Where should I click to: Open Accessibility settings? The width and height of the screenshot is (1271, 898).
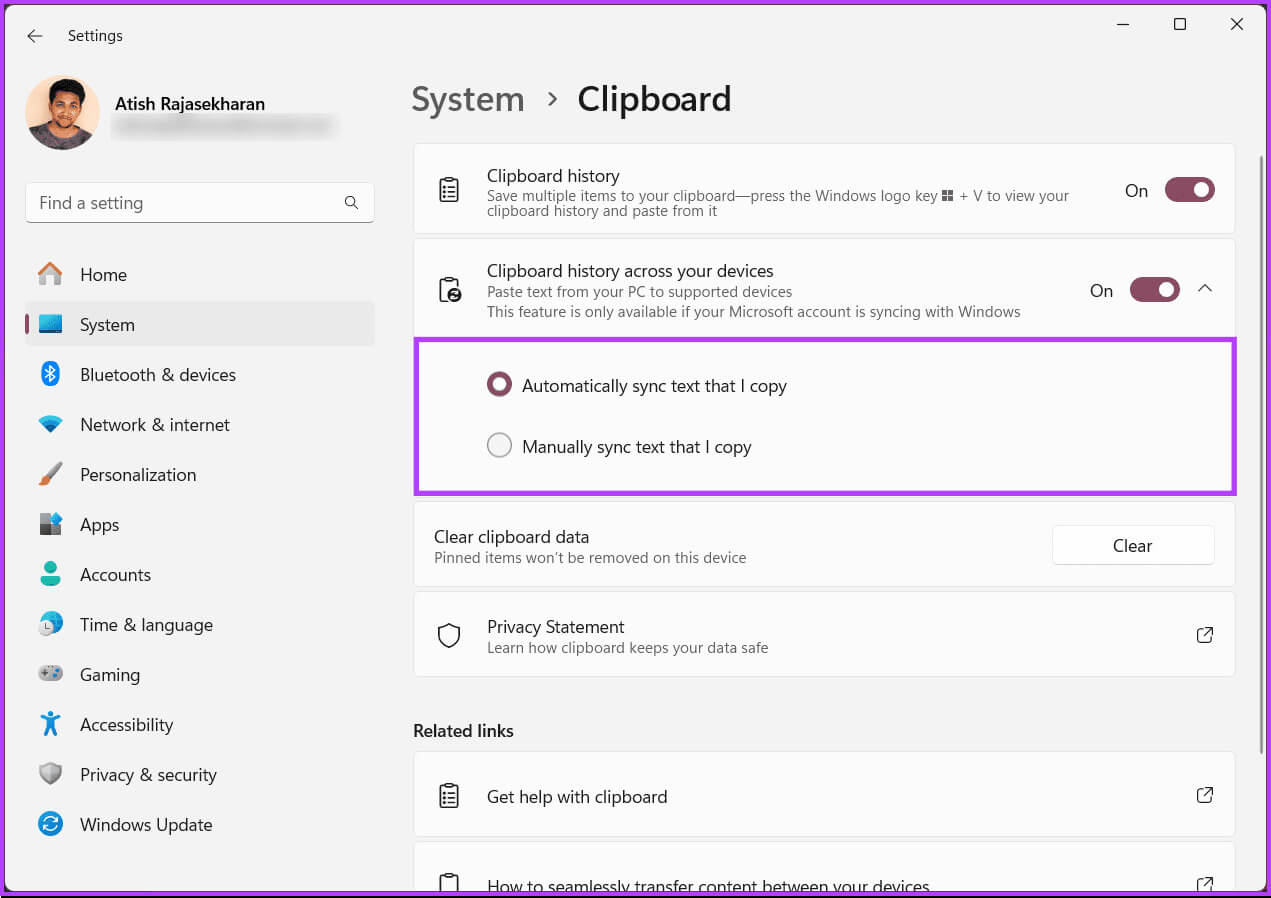200,724
